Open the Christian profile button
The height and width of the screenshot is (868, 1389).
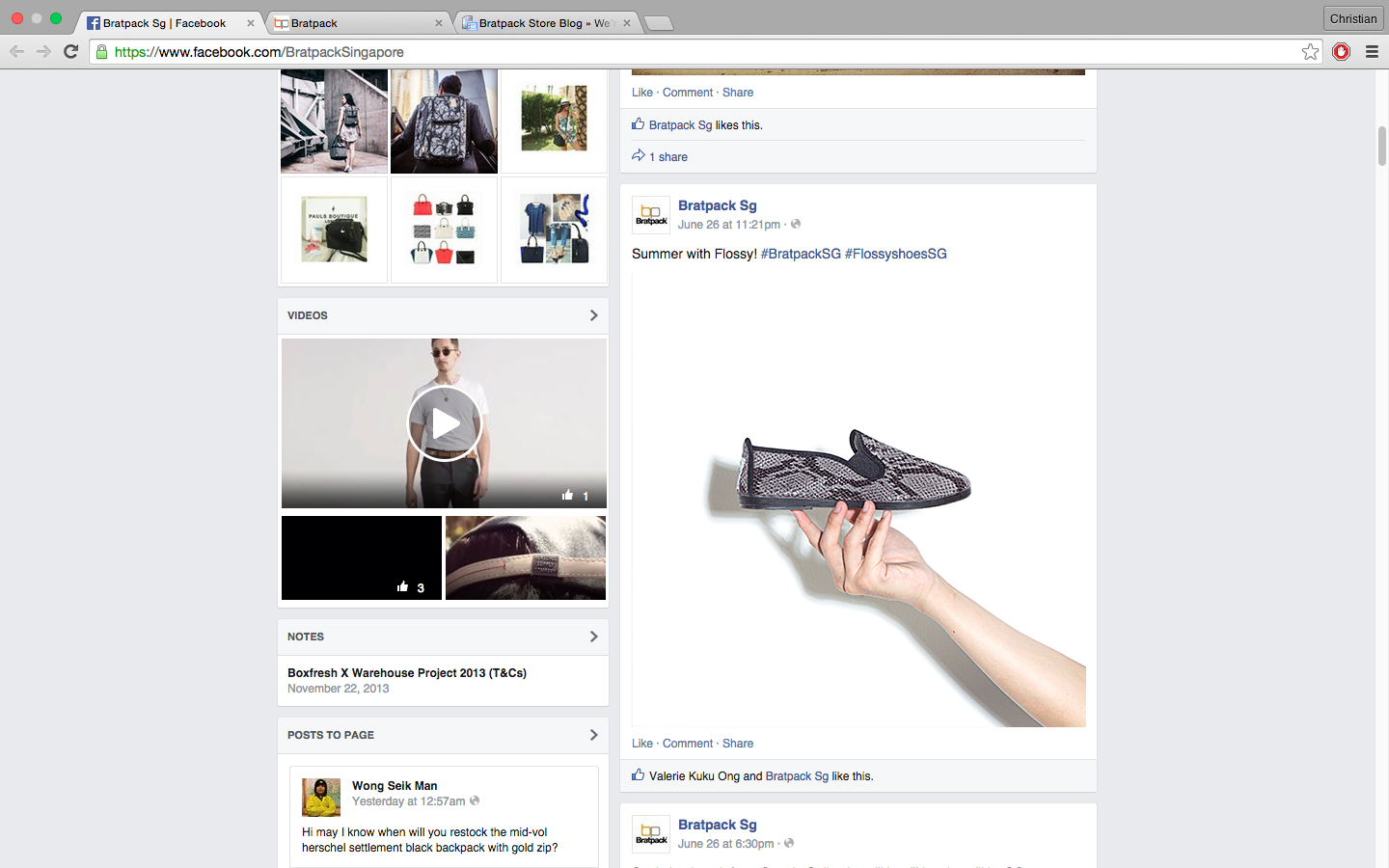(x=1352, y=18)
